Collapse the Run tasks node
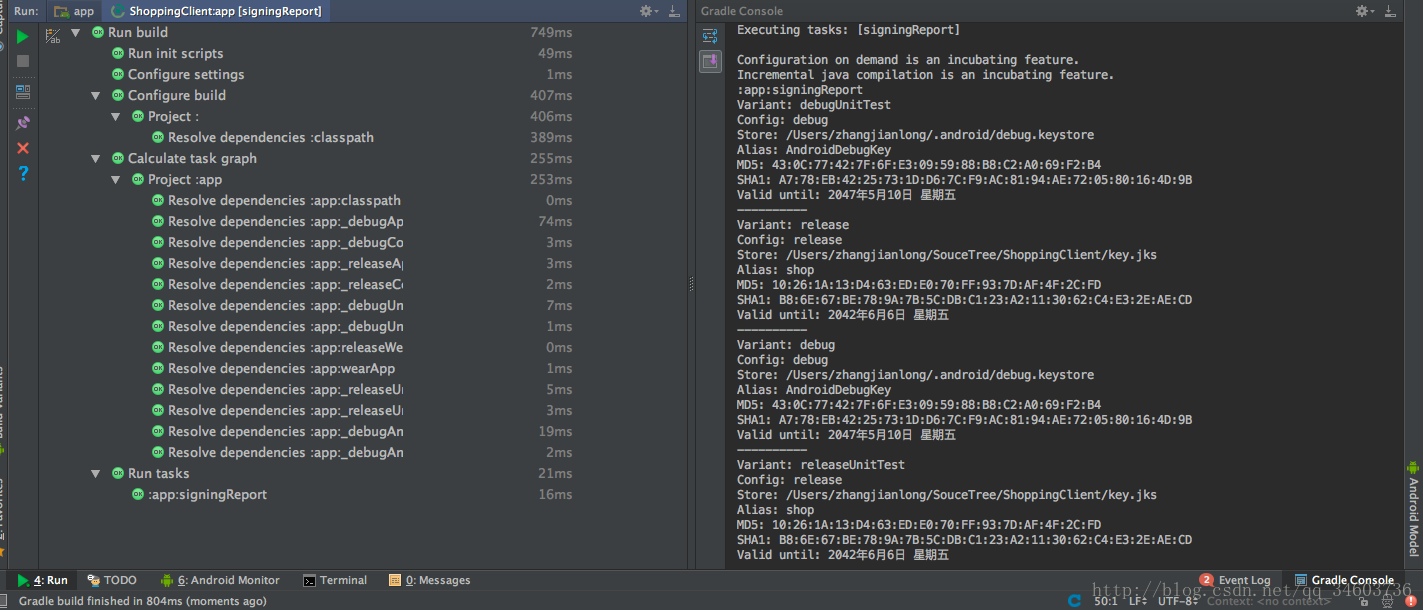 (96, 473)
